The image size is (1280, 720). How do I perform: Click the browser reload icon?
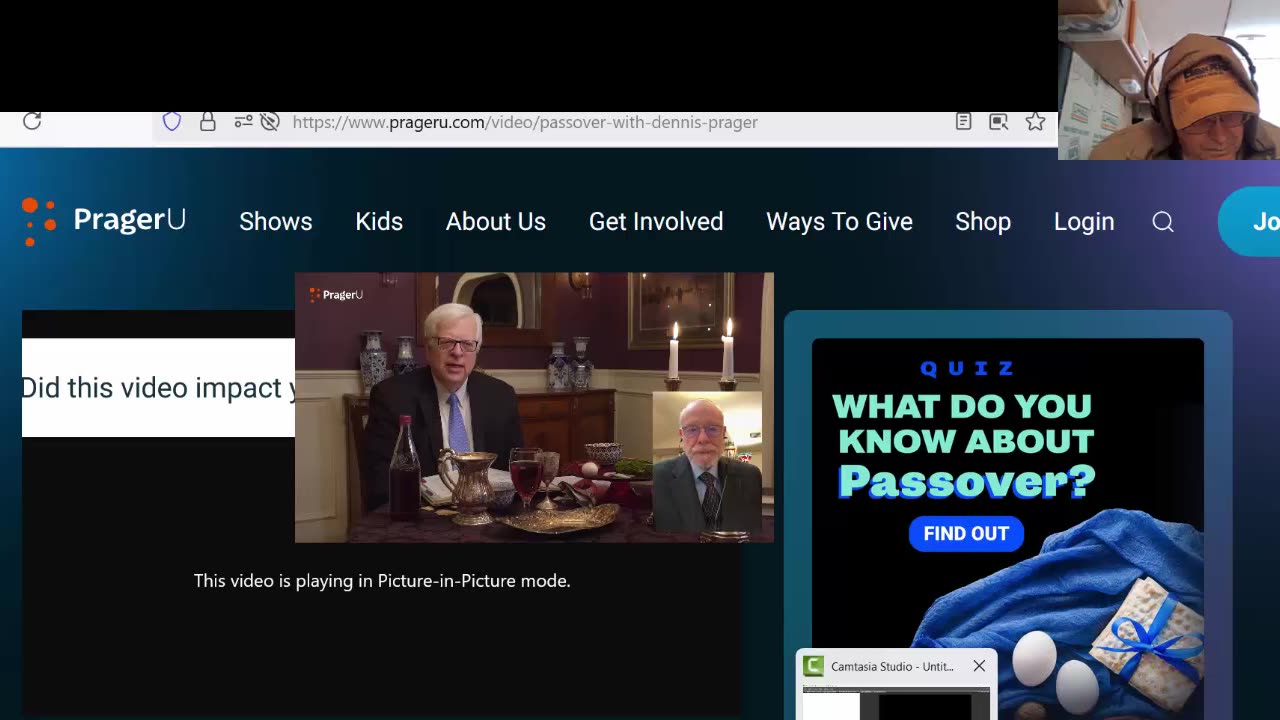point(32,121)
